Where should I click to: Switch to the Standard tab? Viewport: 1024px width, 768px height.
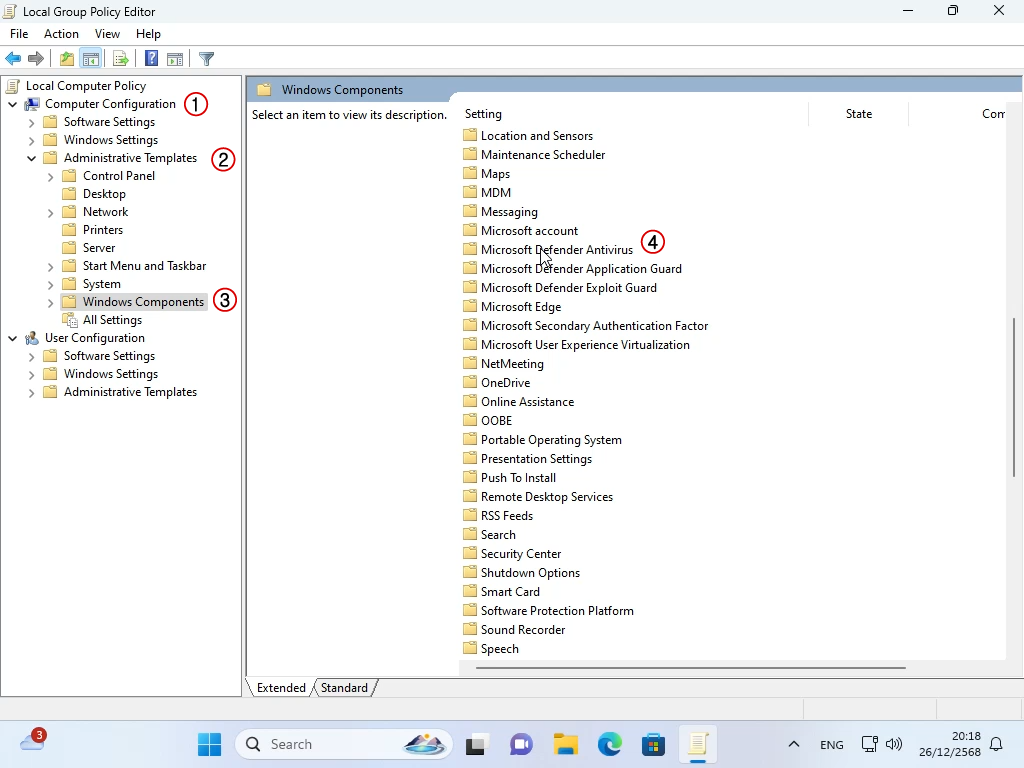click(344, 688)
